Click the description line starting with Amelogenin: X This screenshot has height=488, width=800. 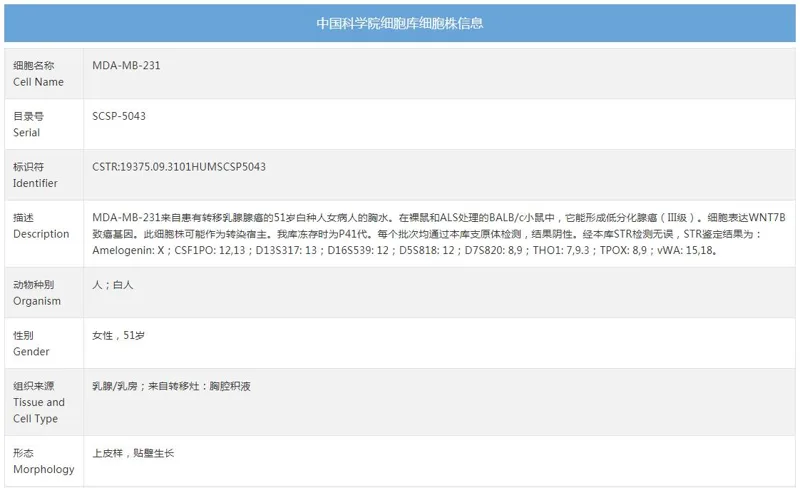pyautogui.click(x=406, y=250)
